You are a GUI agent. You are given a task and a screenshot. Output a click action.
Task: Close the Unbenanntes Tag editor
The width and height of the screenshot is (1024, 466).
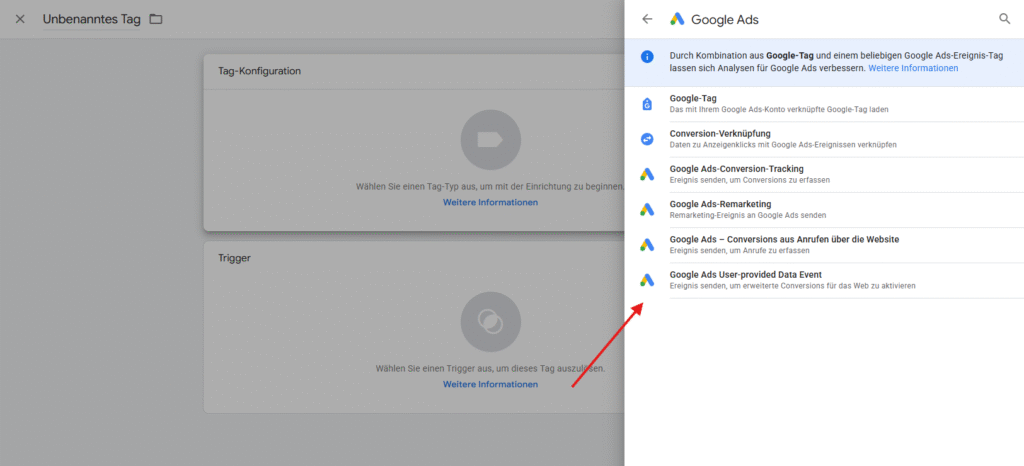pyautogui.click(x=20, y=19)
